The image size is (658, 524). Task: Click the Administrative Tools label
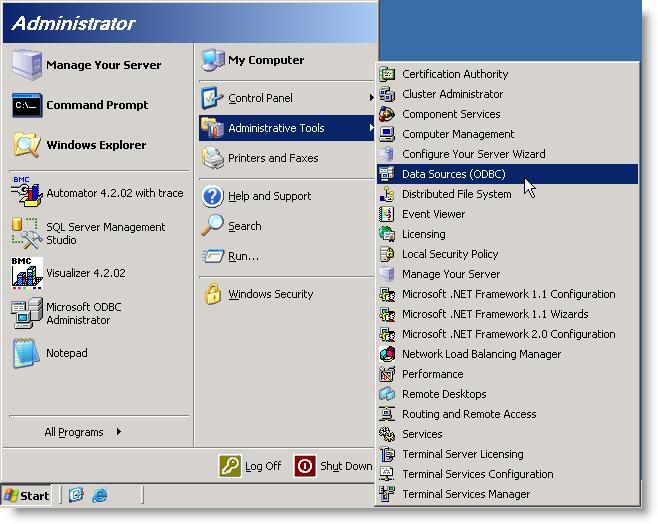click(276, 128)
